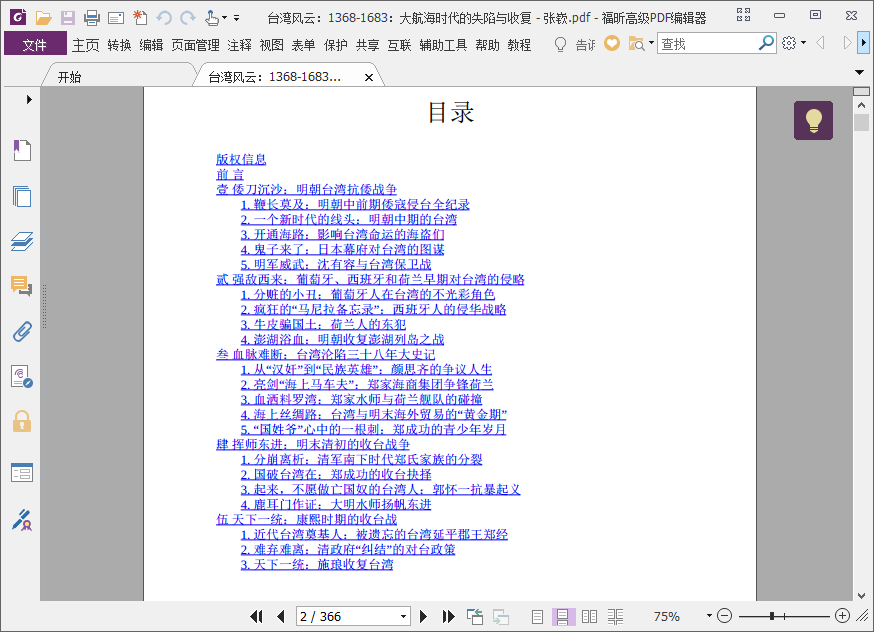Click the scroll down arrow

tap(861, 595)
